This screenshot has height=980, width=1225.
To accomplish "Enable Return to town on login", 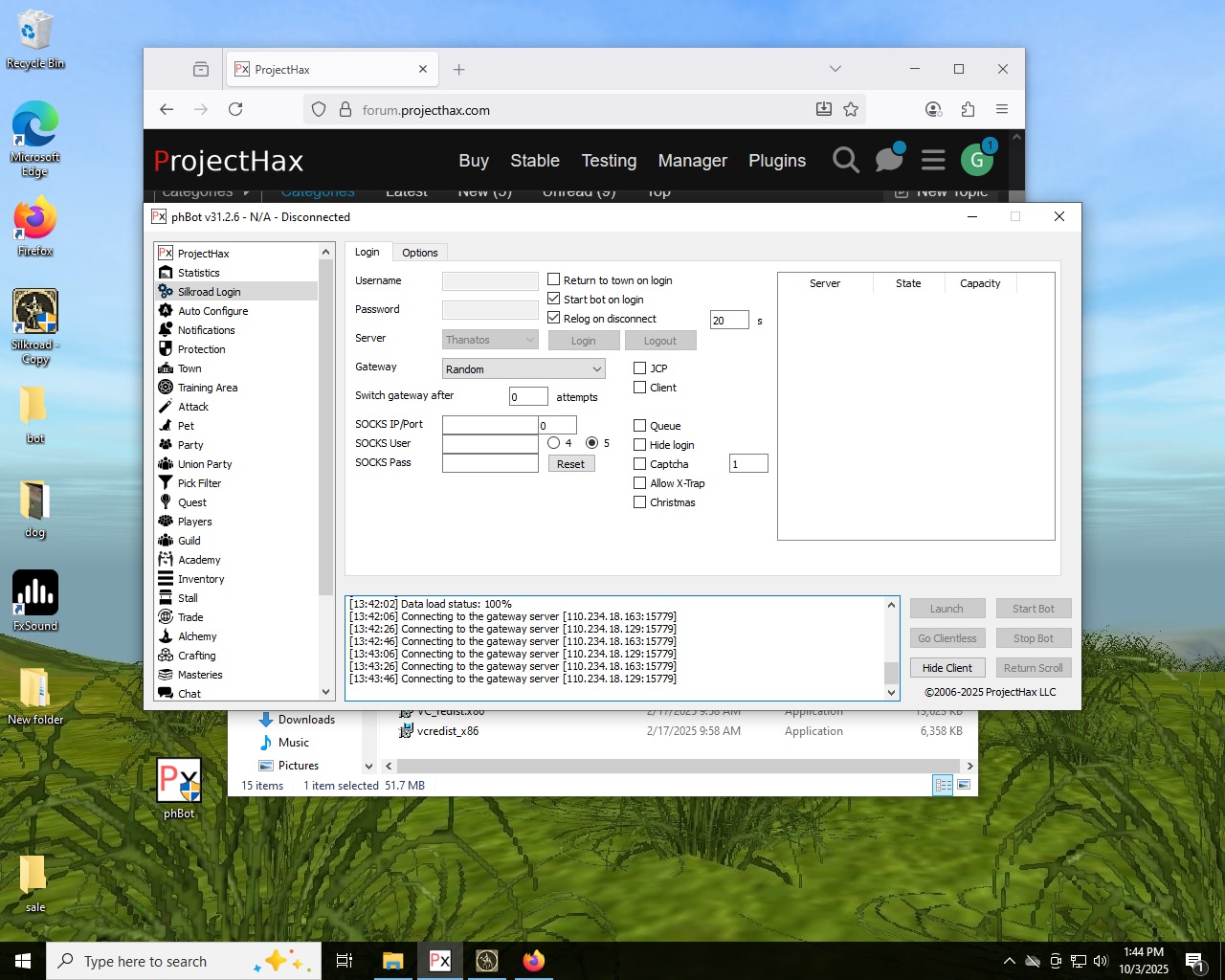I will pyautogui.click(x=554, y=280).
